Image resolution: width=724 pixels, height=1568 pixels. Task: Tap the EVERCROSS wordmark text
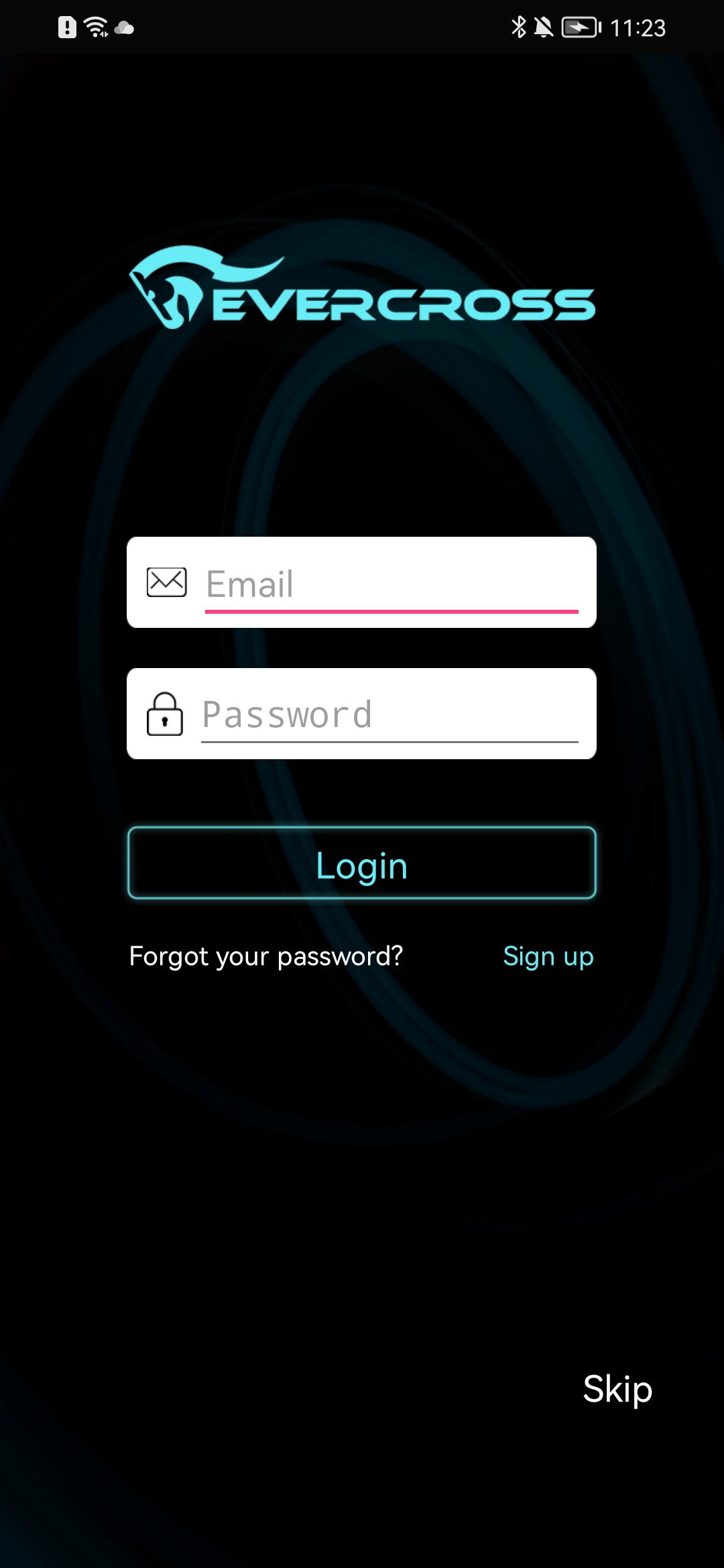tap(404, 305)
